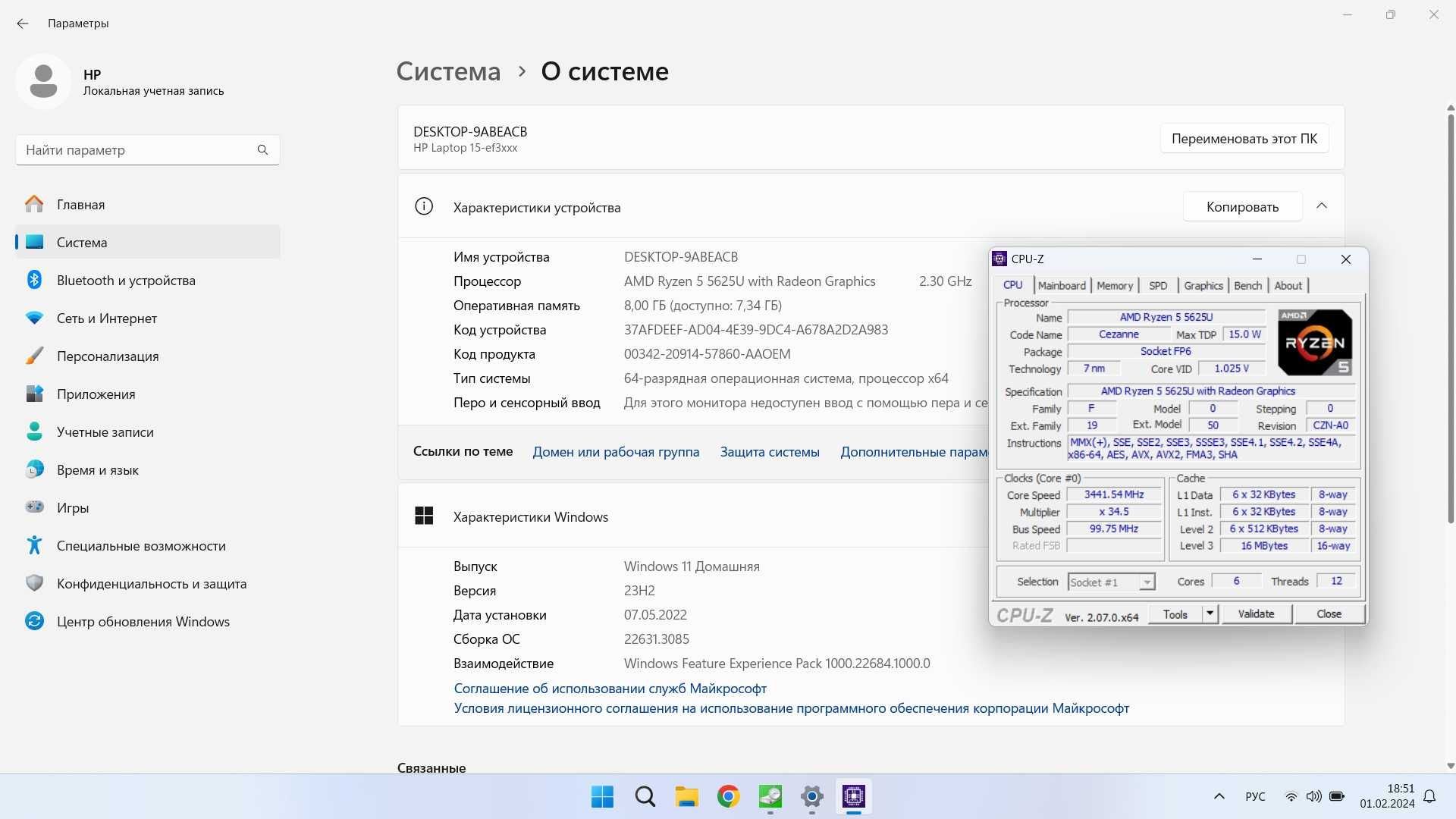Click the Close button in CPU-Z

coord(1329,613)
